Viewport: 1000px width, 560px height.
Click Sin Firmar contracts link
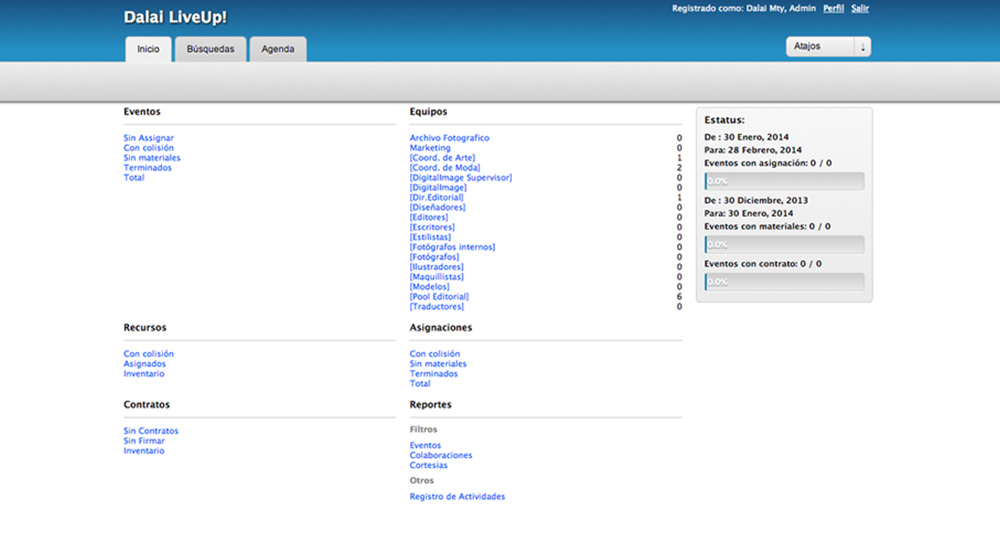[144, 441]
